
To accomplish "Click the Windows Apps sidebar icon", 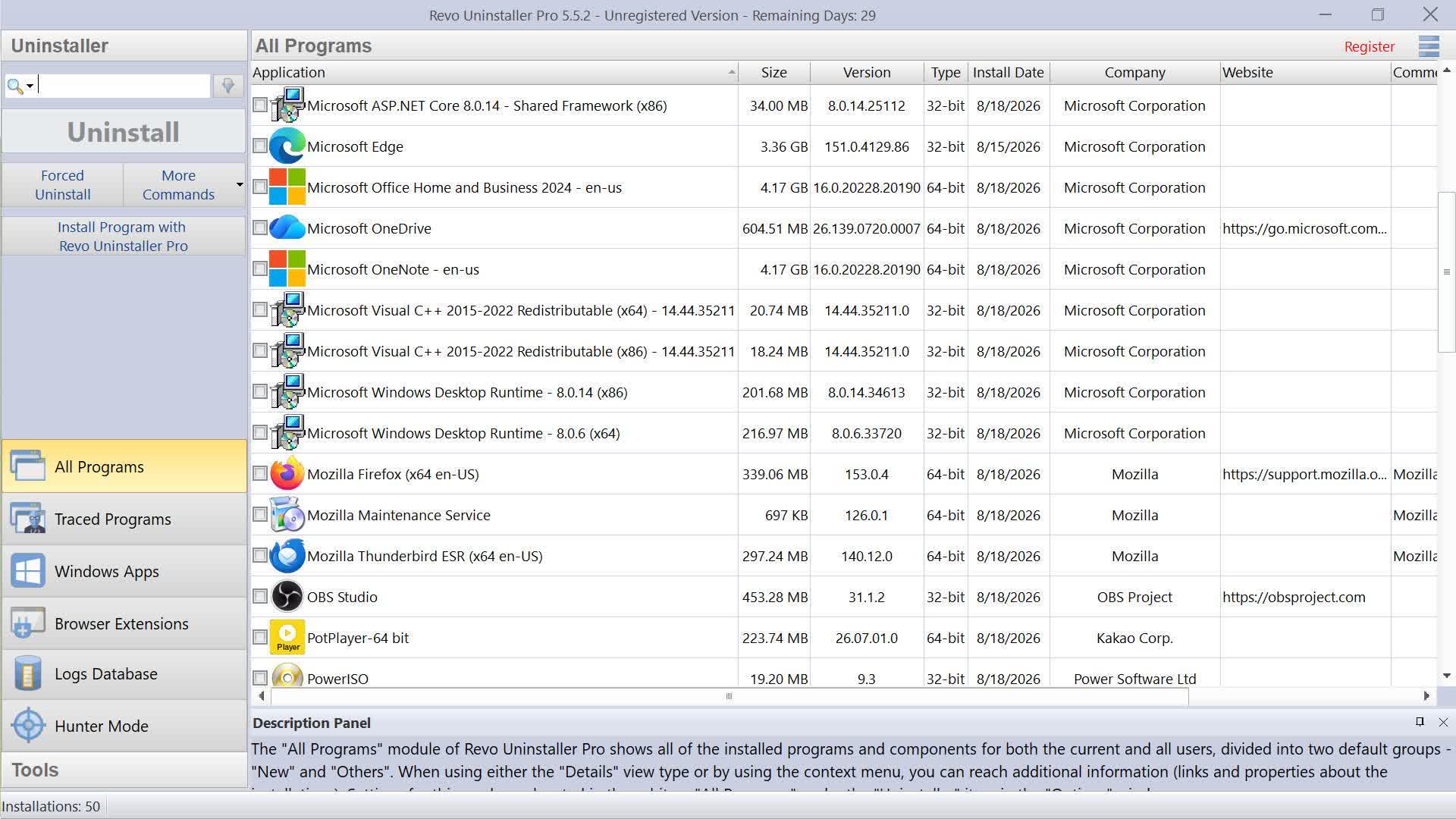I will (x=28, y=571).
